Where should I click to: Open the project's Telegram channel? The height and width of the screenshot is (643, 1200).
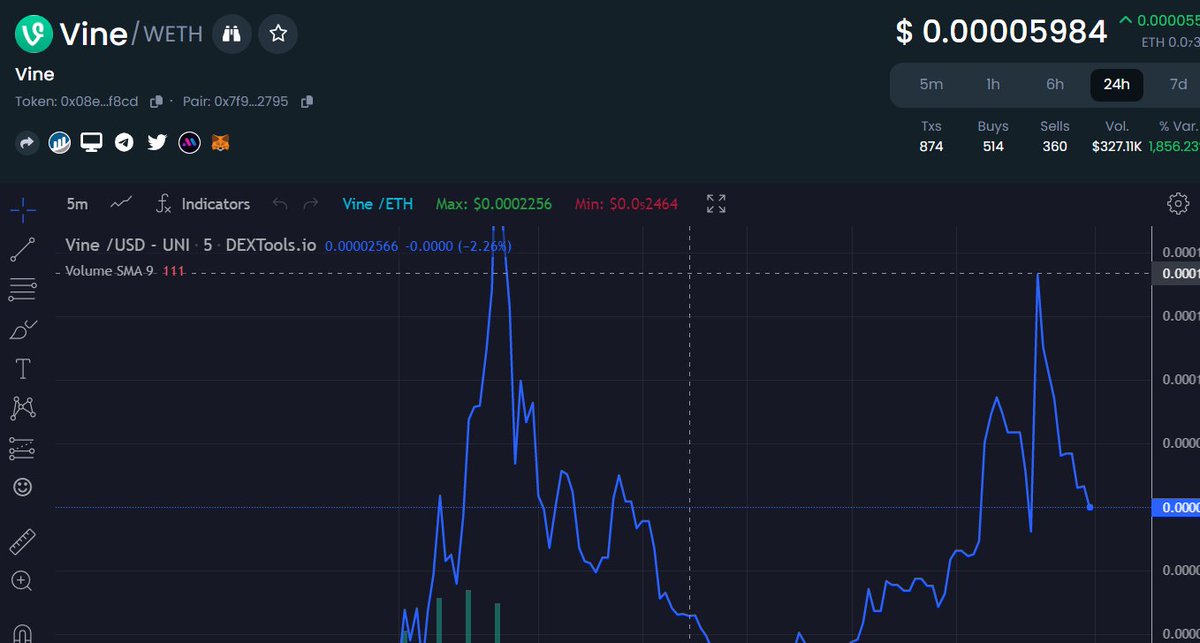pyautogui.click(x=124, y=142)
